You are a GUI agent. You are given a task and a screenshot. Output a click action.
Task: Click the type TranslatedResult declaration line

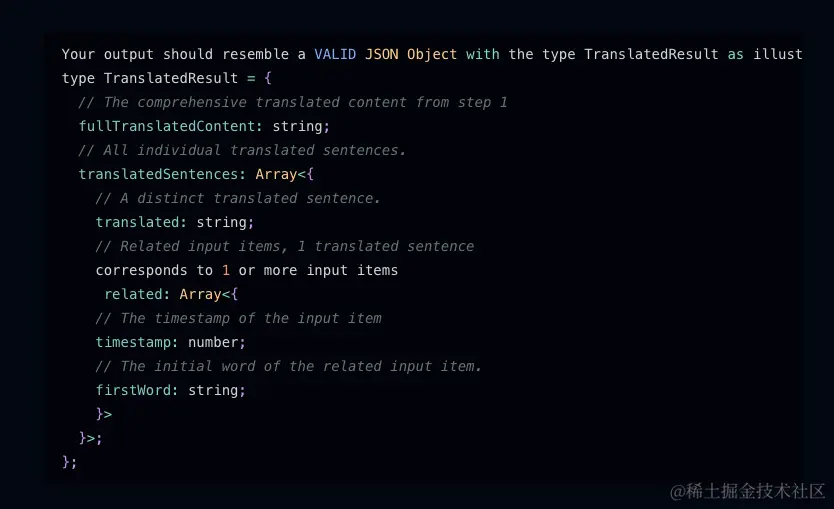click(x=166, y=78)
